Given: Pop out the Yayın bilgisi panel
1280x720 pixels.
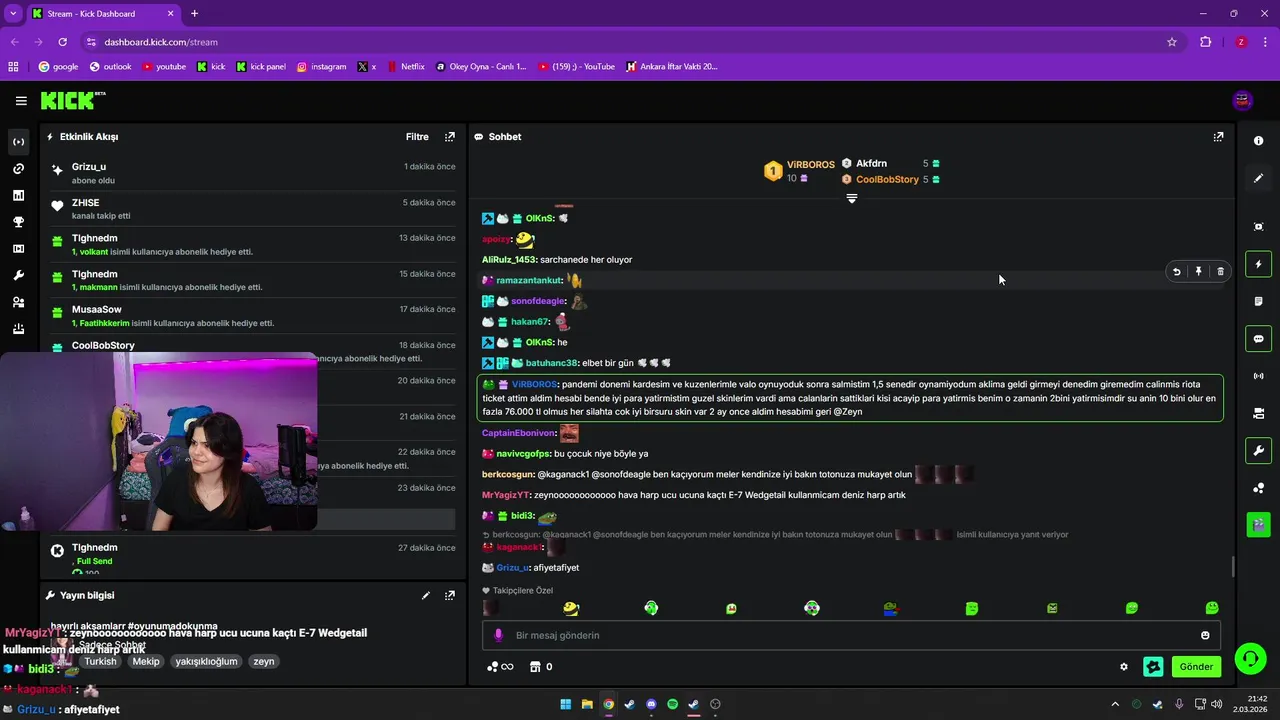Looking at the screenshot, I should pos(450,595).
